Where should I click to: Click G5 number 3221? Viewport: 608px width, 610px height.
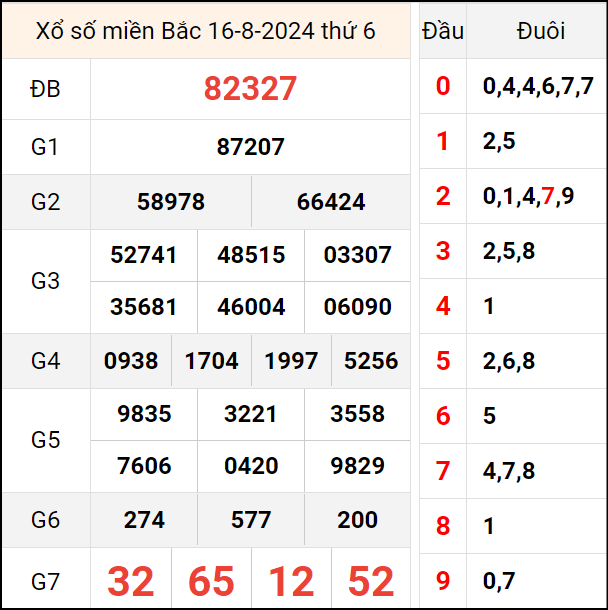[251, 414]
